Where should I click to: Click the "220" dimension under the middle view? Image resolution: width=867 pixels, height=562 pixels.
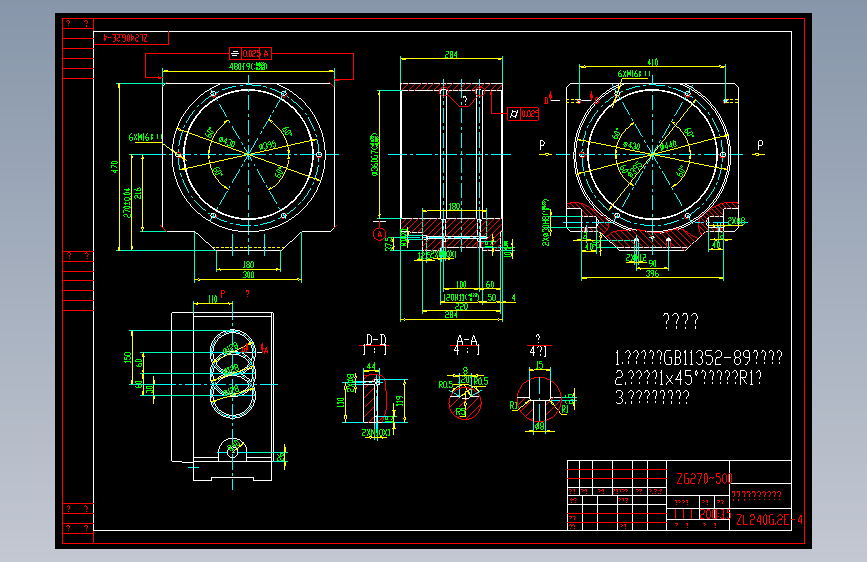tap(461, 306)
